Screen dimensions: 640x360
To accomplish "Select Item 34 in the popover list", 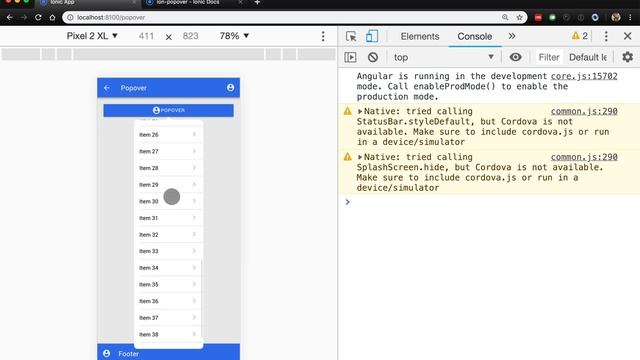I will tap(169, 268).
